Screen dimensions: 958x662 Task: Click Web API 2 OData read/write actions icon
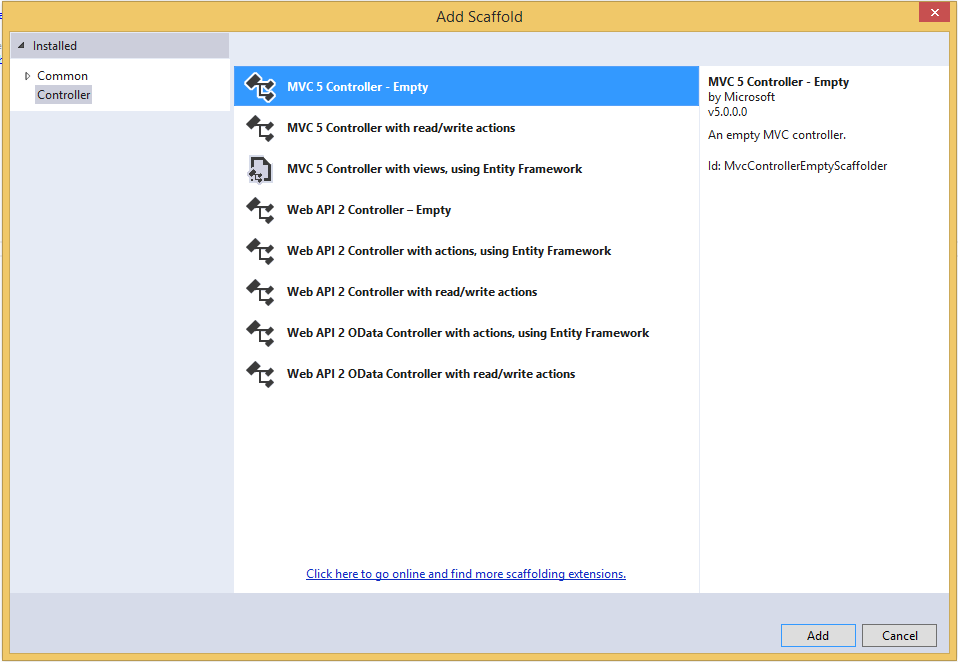260,374
